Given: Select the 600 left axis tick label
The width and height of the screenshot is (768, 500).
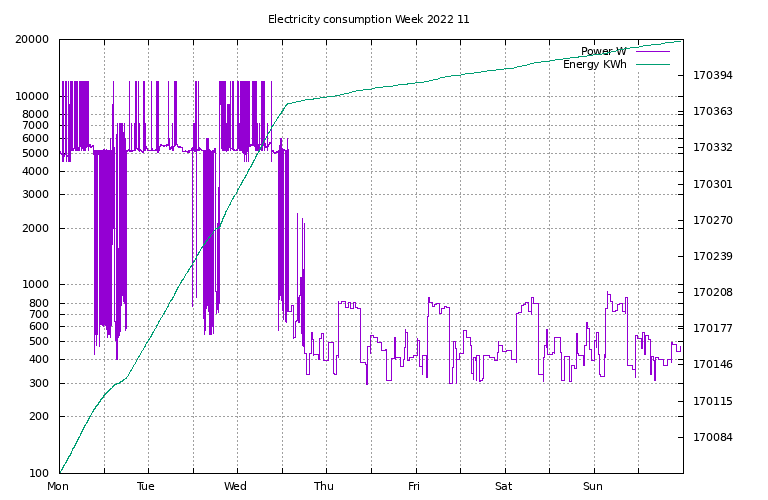Looking at the screenshot, I should point(39,326).
